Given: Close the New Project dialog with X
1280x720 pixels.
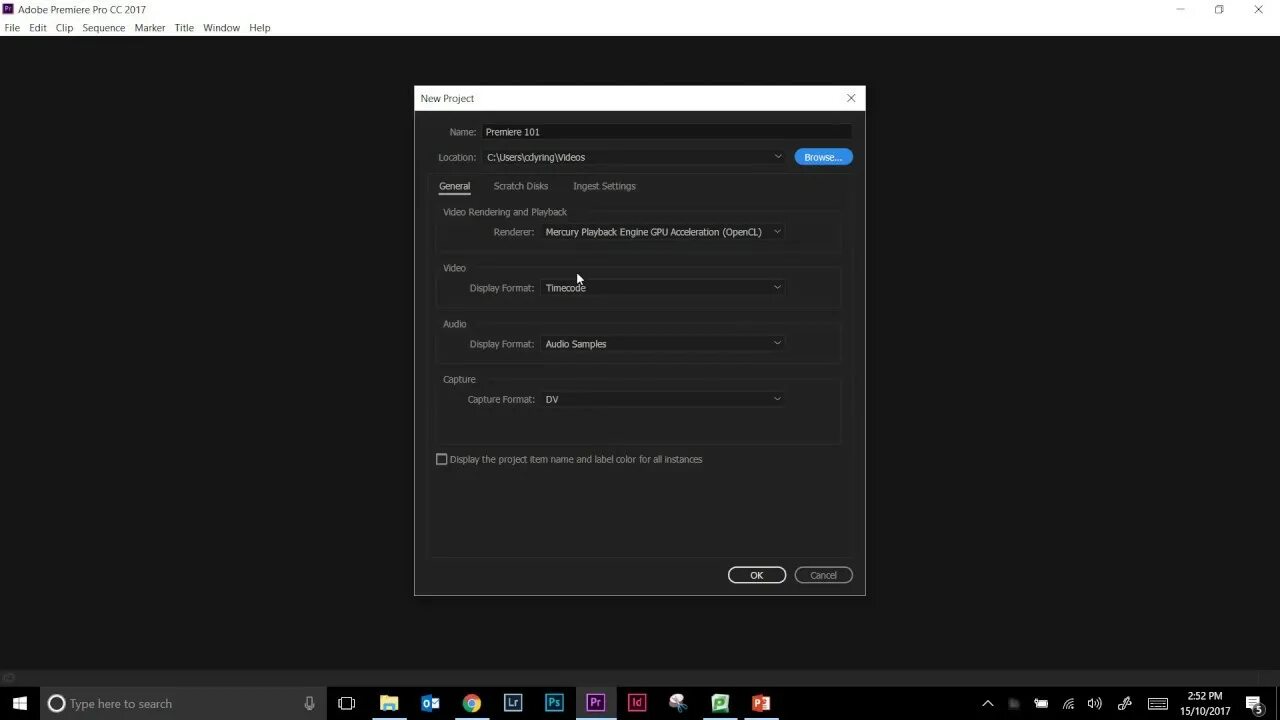Looking at the screenshot, I should tap(851, 98).
